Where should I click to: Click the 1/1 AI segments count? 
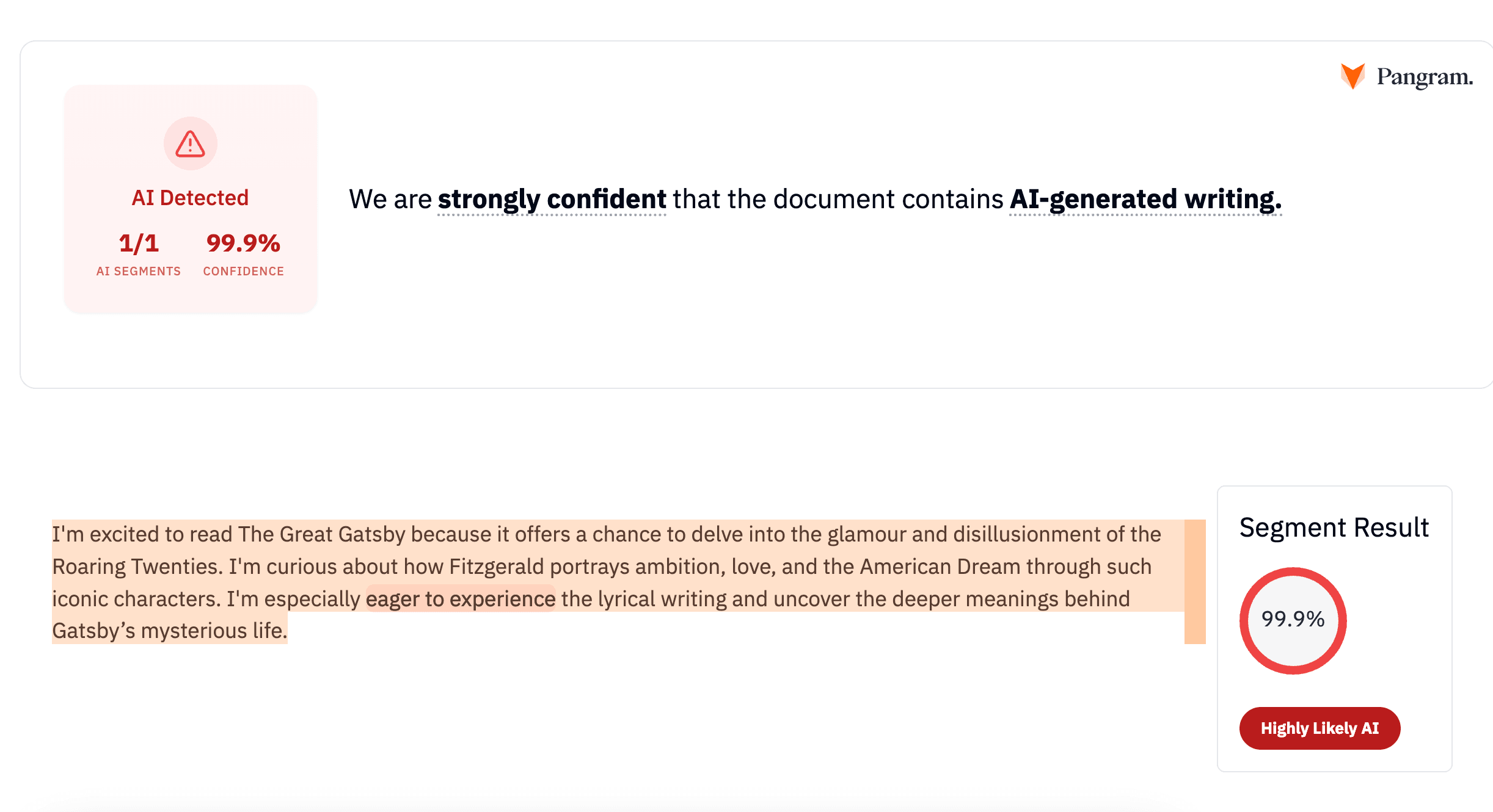point(139,244)
